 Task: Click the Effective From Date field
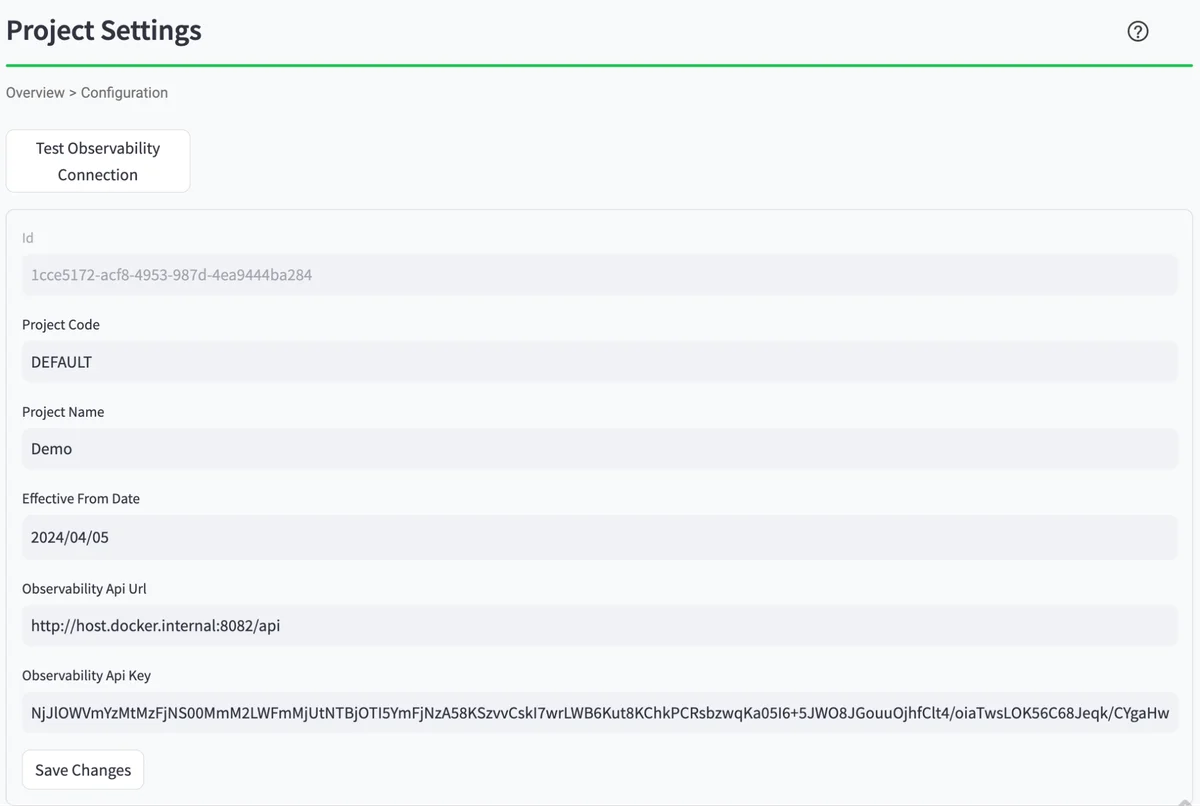click(600, 537)
